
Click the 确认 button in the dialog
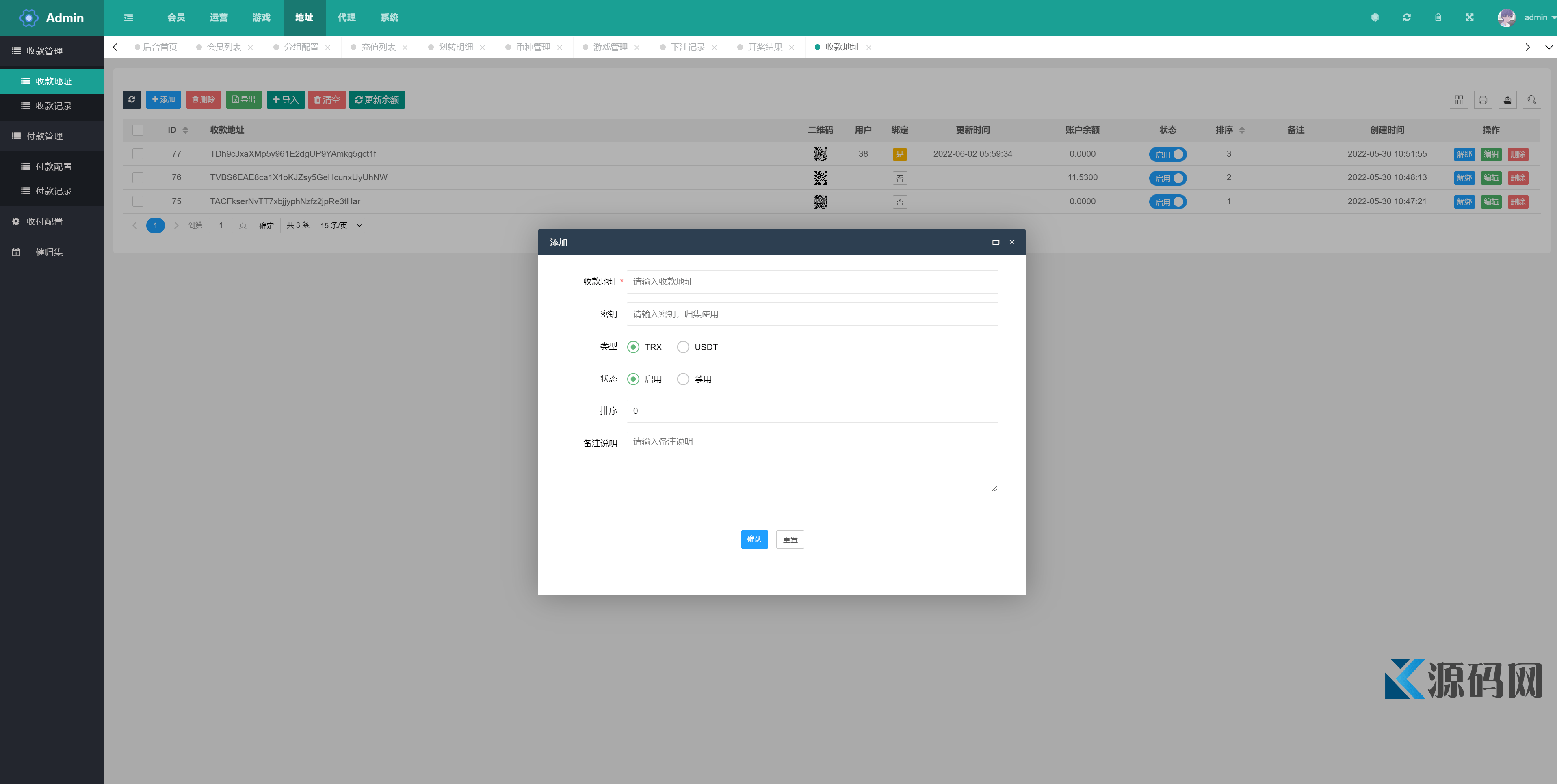[x=754, y=539]
